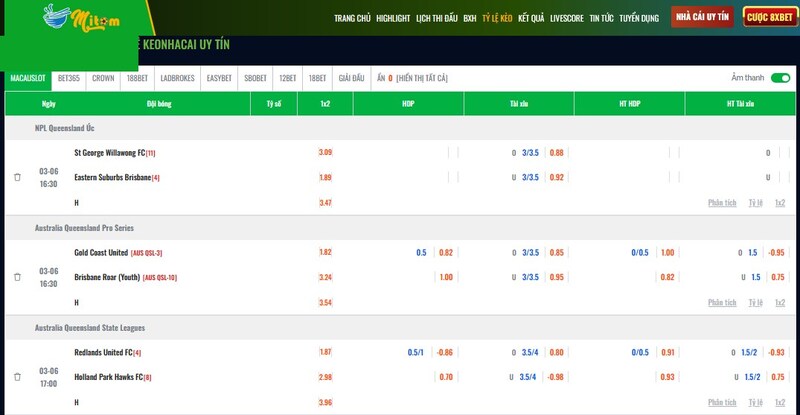Open the Trang Chủ menu
Image resolution: width=800 pixels, height=415 pixels.
point(352,18)
